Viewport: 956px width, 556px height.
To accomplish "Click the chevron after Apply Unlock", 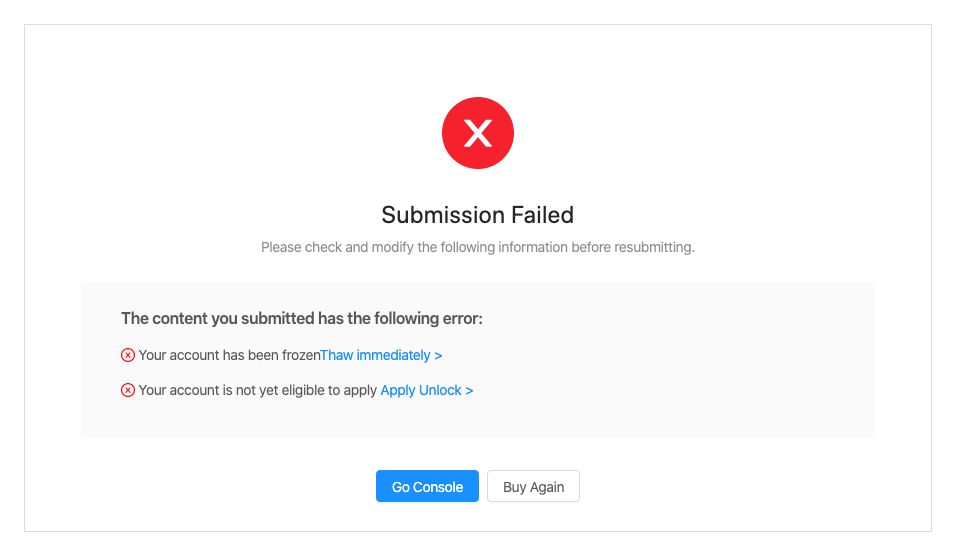I will coord(470,390).
